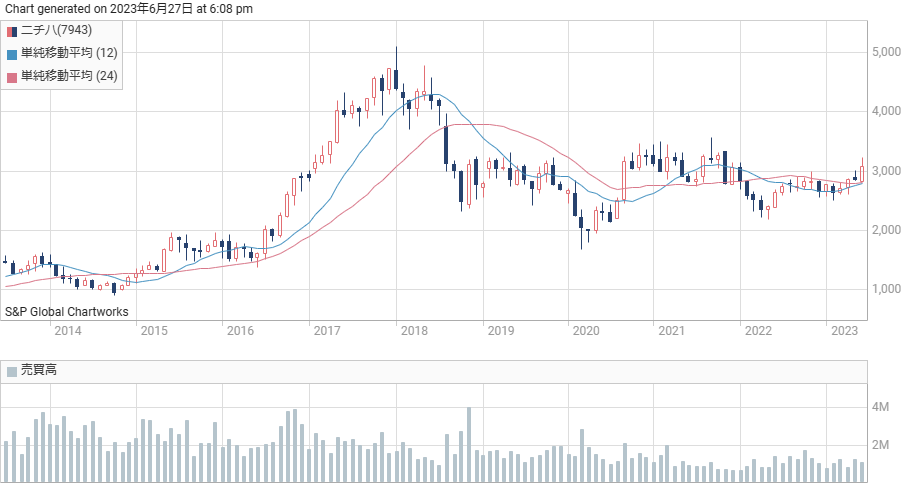The height and width of the screenshot is (484, 924).
Task: Click the 3,000 price axis label
Action: (x=887, y=171)
